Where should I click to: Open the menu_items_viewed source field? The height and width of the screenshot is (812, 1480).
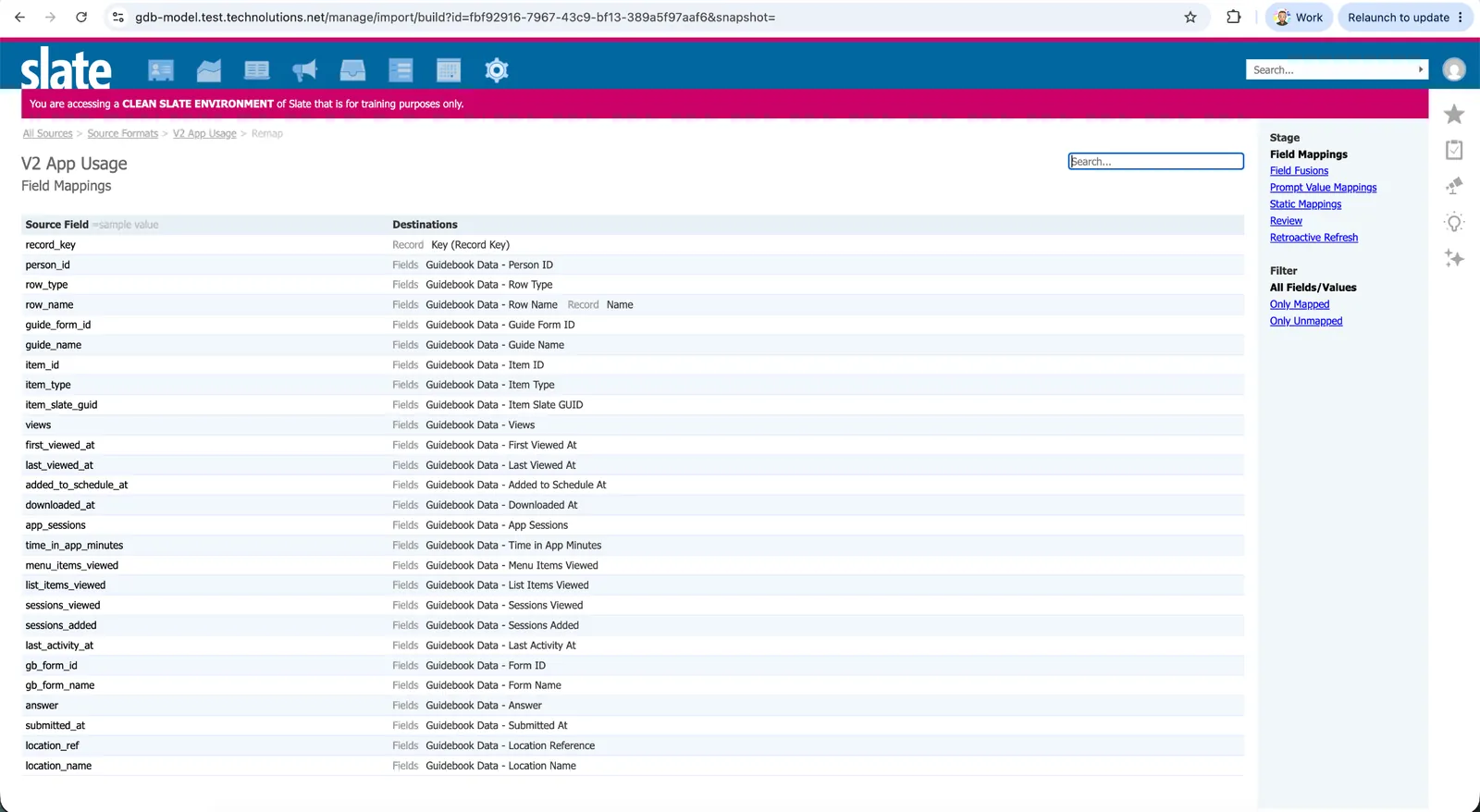(x=72, y=565)
